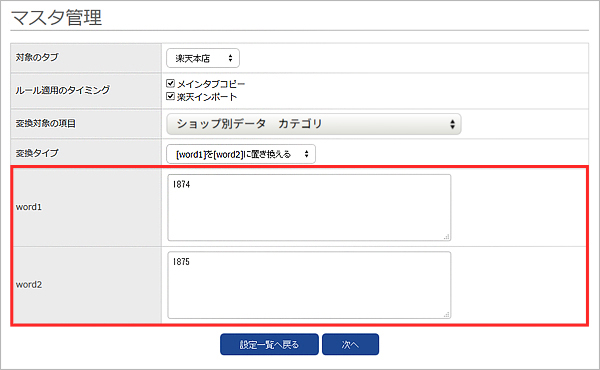Toggle the 楽天インポート checkbox
600x370 pixels.
pyautogui.click(x=171, y=96)
